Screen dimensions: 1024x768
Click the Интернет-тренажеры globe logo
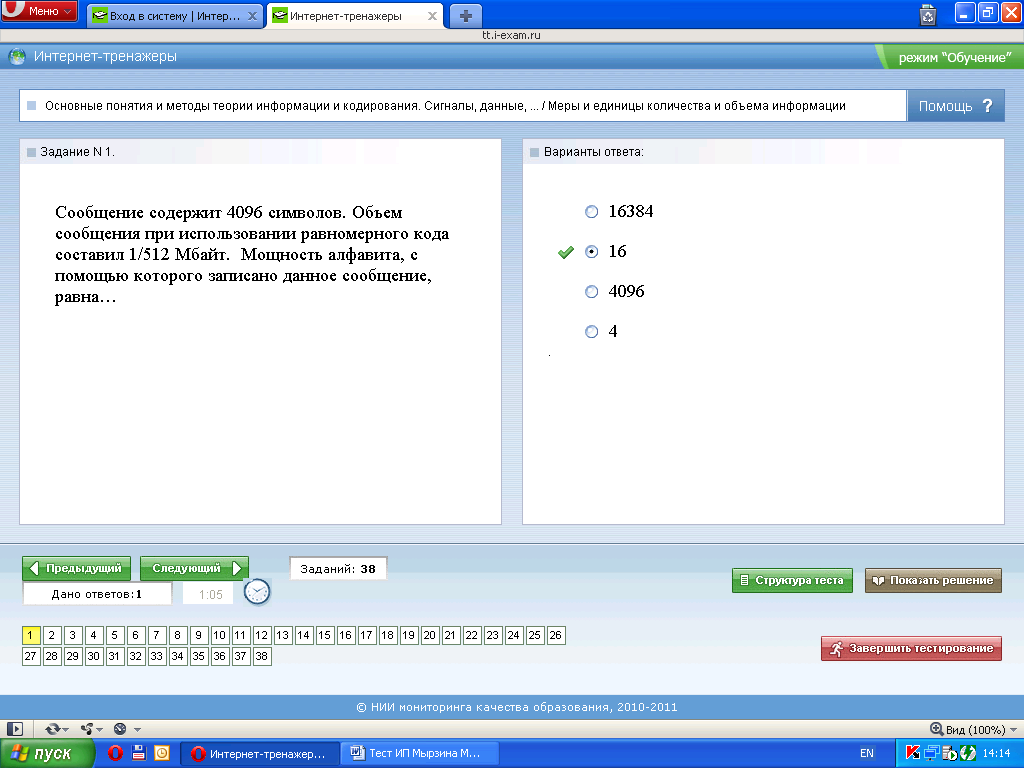(17, 57)
